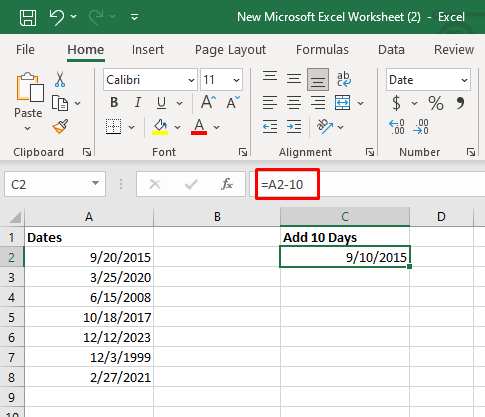Apply Percent Style icon
485x417 pixels.
tap(436, 103)
